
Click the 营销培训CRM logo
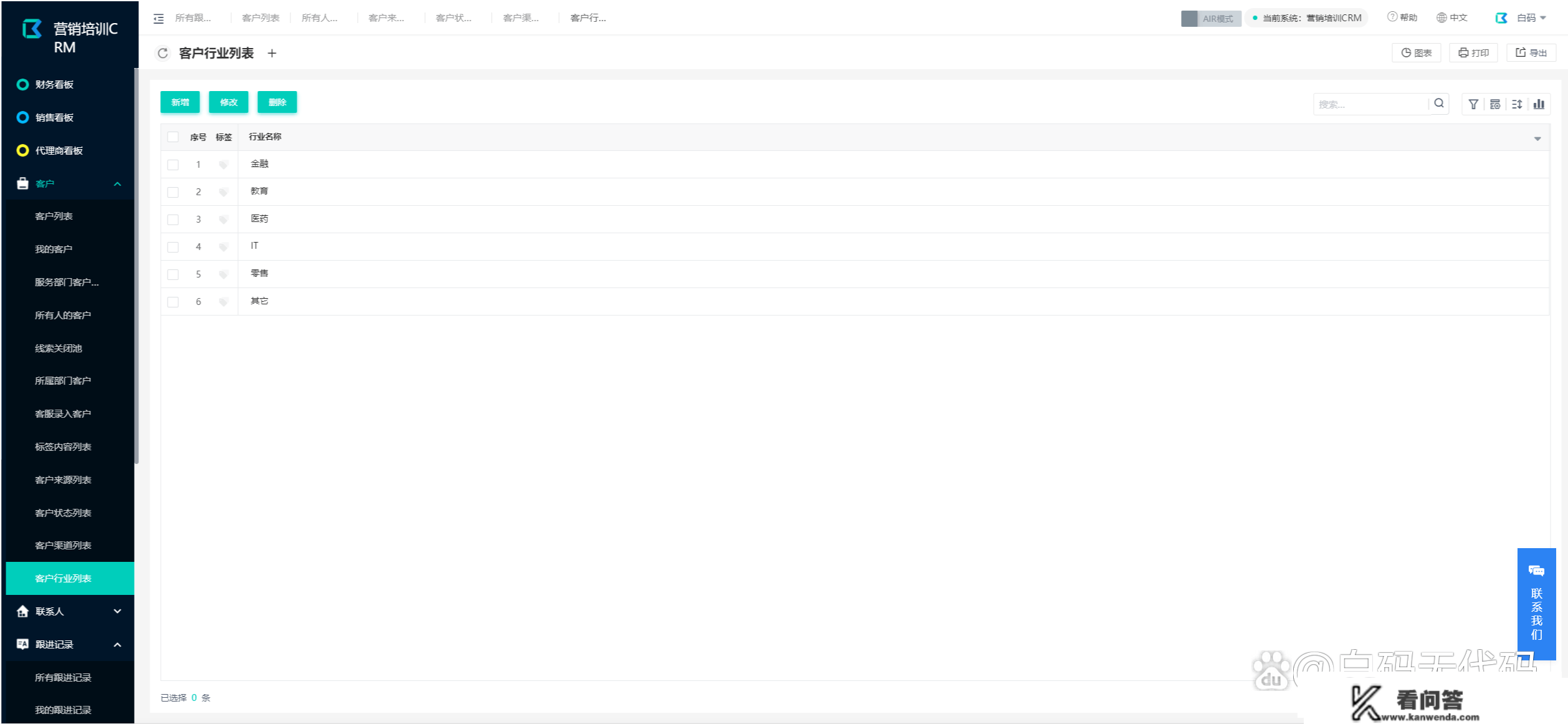pos(32,29)
